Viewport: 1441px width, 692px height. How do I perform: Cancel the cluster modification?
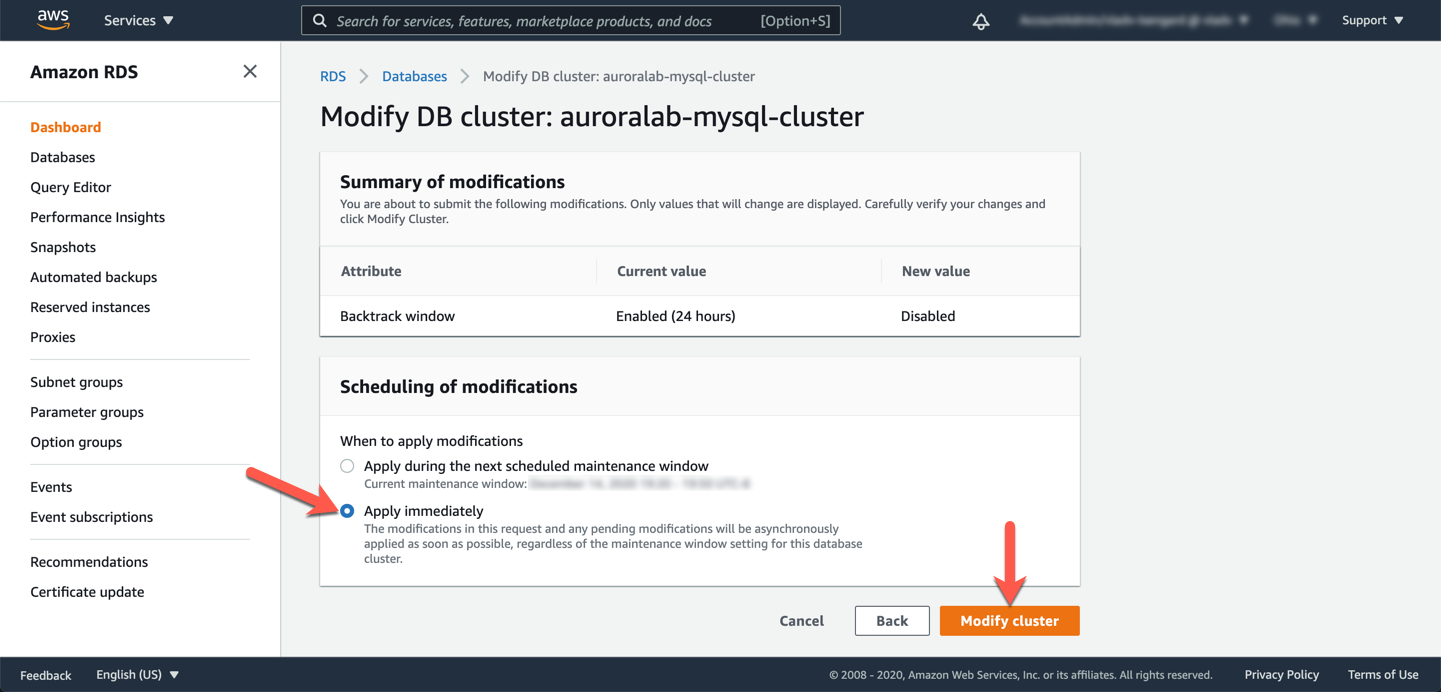click(801, 621)
